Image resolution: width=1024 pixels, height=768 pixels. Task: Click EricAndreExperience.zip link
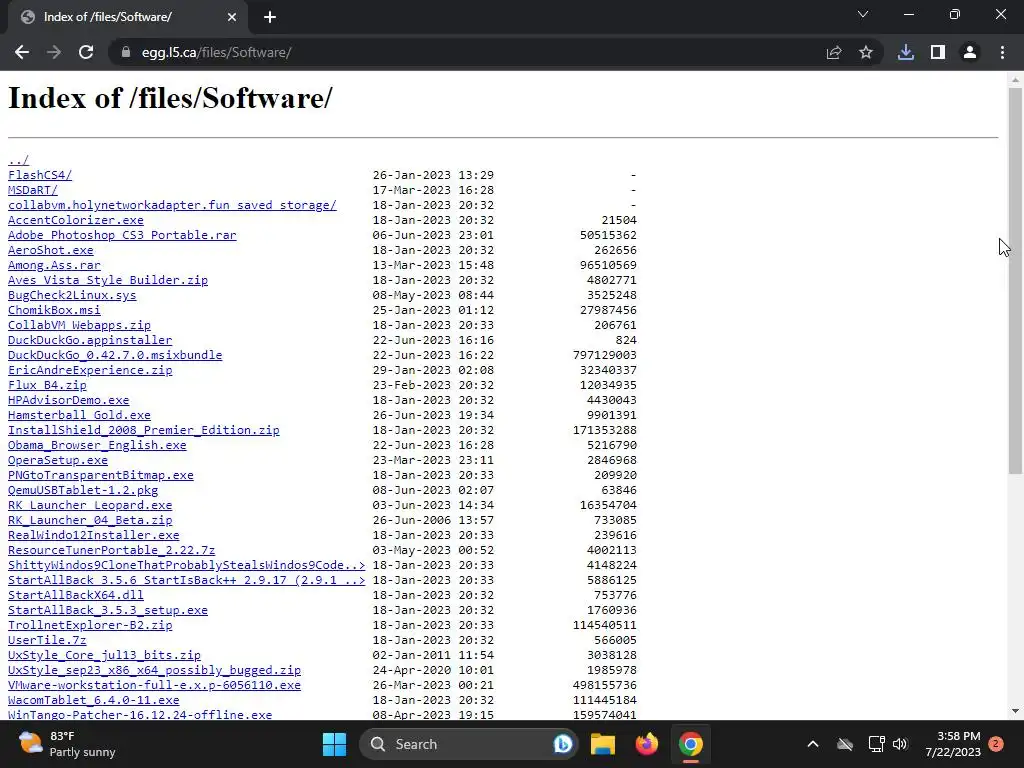(x=90, y=370)
